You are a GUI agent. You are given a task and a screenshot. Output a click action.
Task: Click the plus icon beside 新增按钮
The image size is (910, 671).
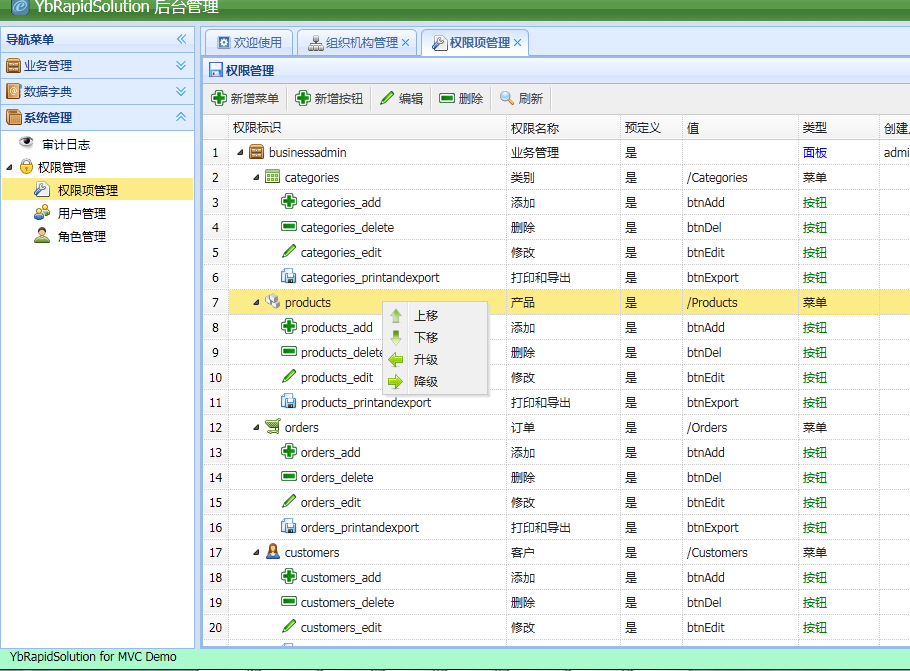tap(302, 98)
